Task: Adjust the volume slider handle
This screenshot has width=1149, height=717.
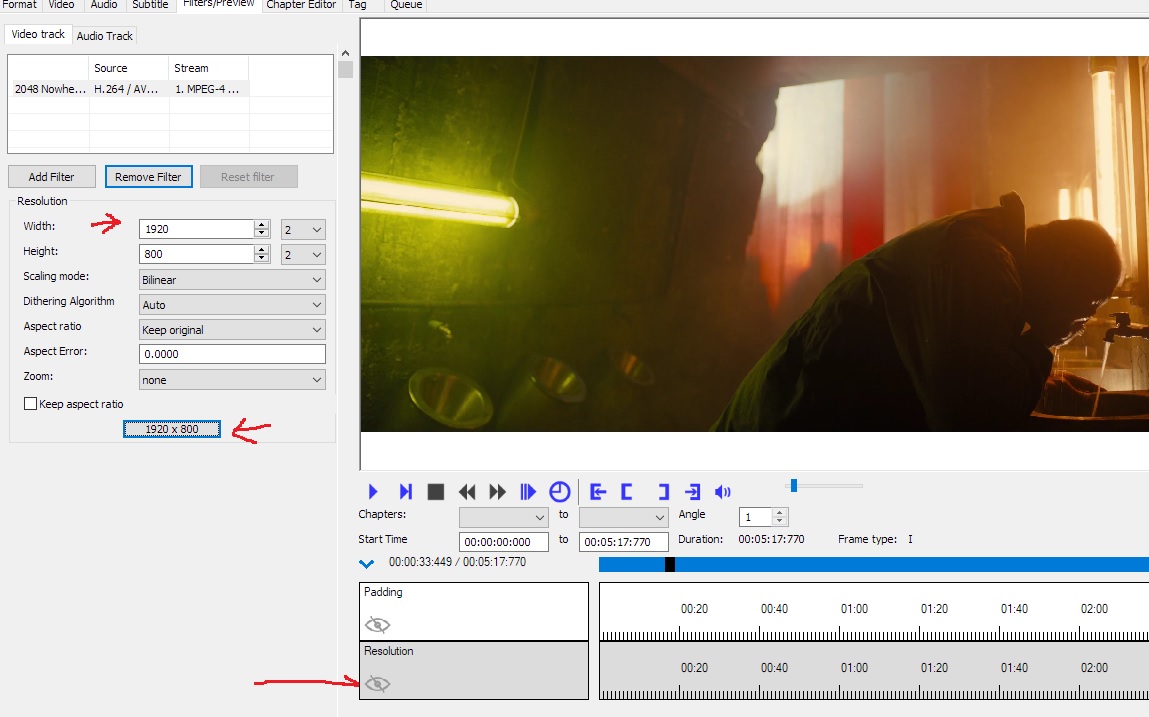Action: (794, 485)
